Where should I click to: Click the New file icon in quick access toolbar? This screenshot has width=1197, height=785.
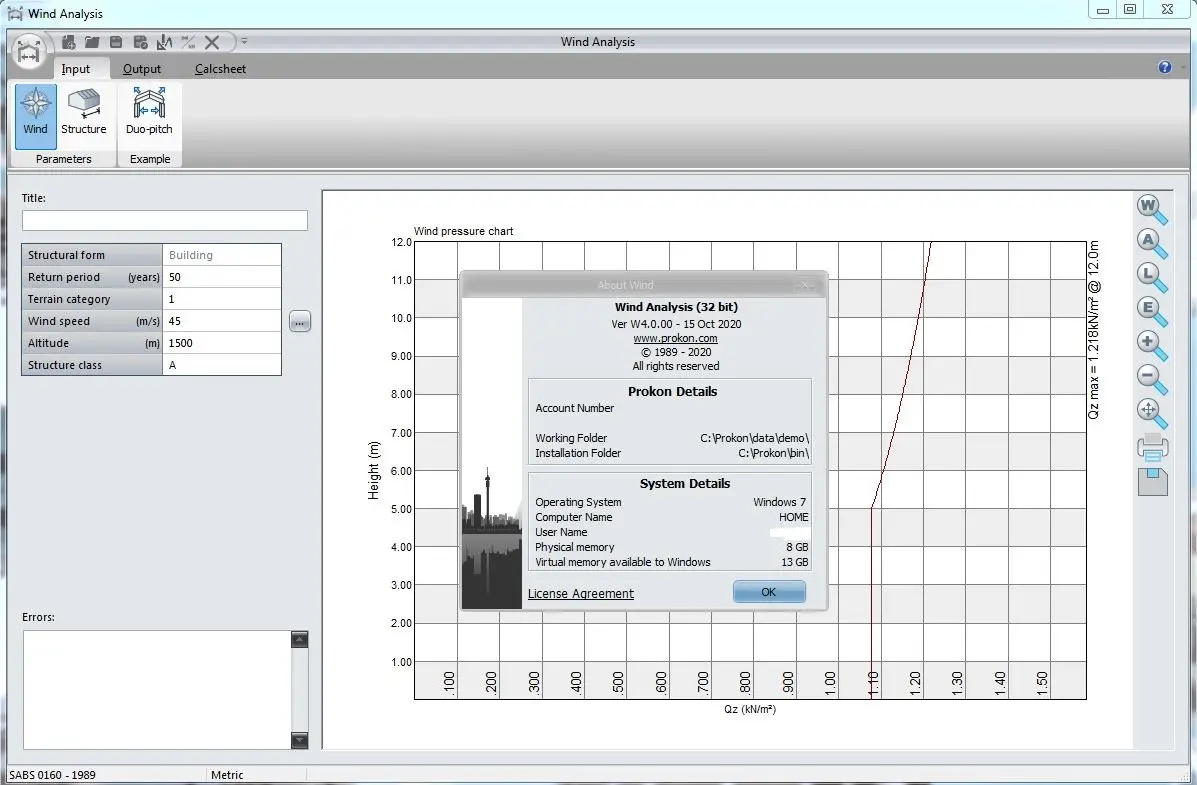(68, 42)
